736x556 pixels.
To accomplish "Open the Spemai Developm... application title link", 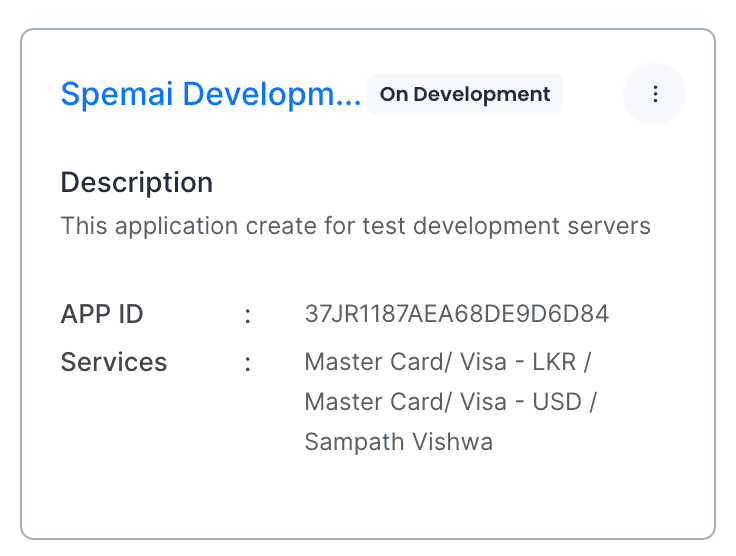I will click(211, 94).
